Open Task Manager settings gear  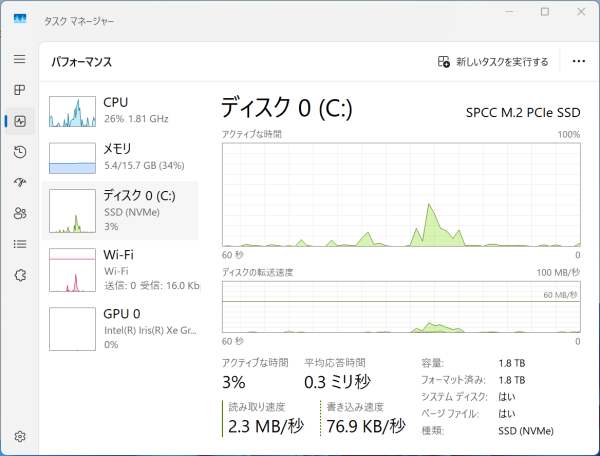pos(19,436)
